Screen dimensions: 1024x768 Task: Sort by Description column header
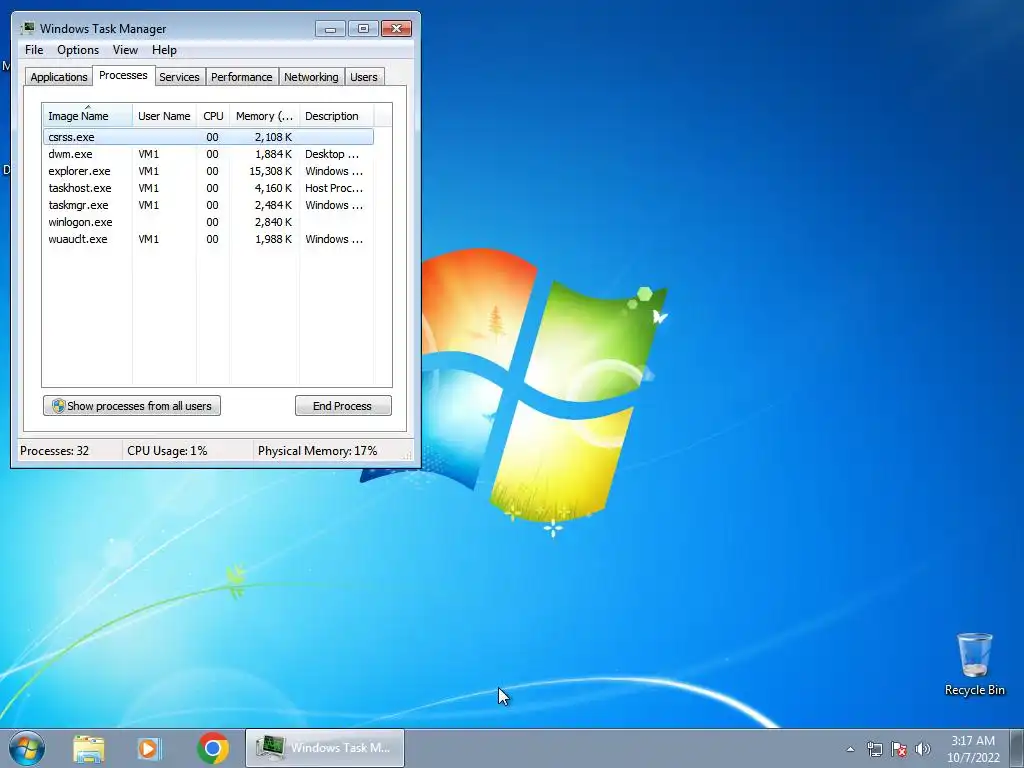click(x=336, y=116)
